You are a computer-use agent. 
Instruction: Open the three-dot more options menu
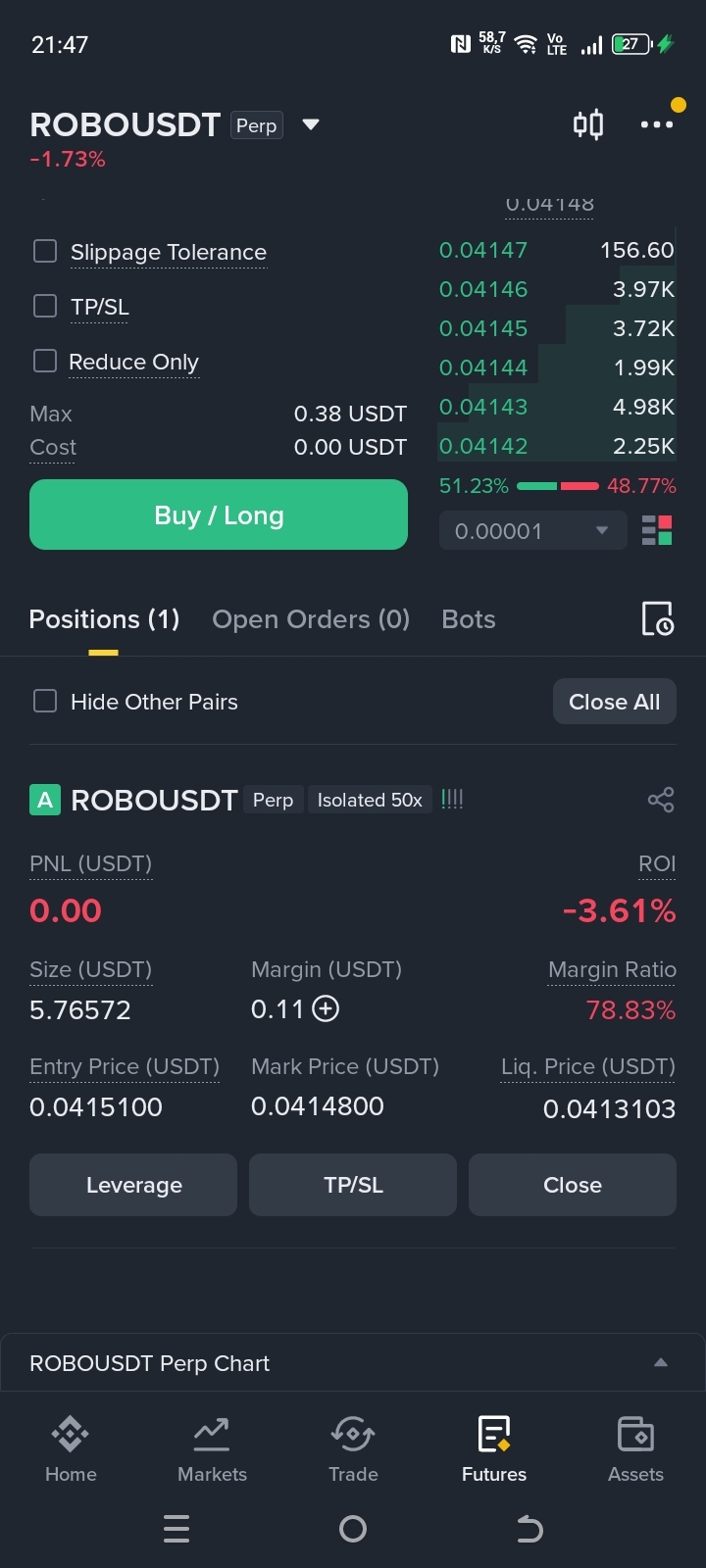pos(656,124)
